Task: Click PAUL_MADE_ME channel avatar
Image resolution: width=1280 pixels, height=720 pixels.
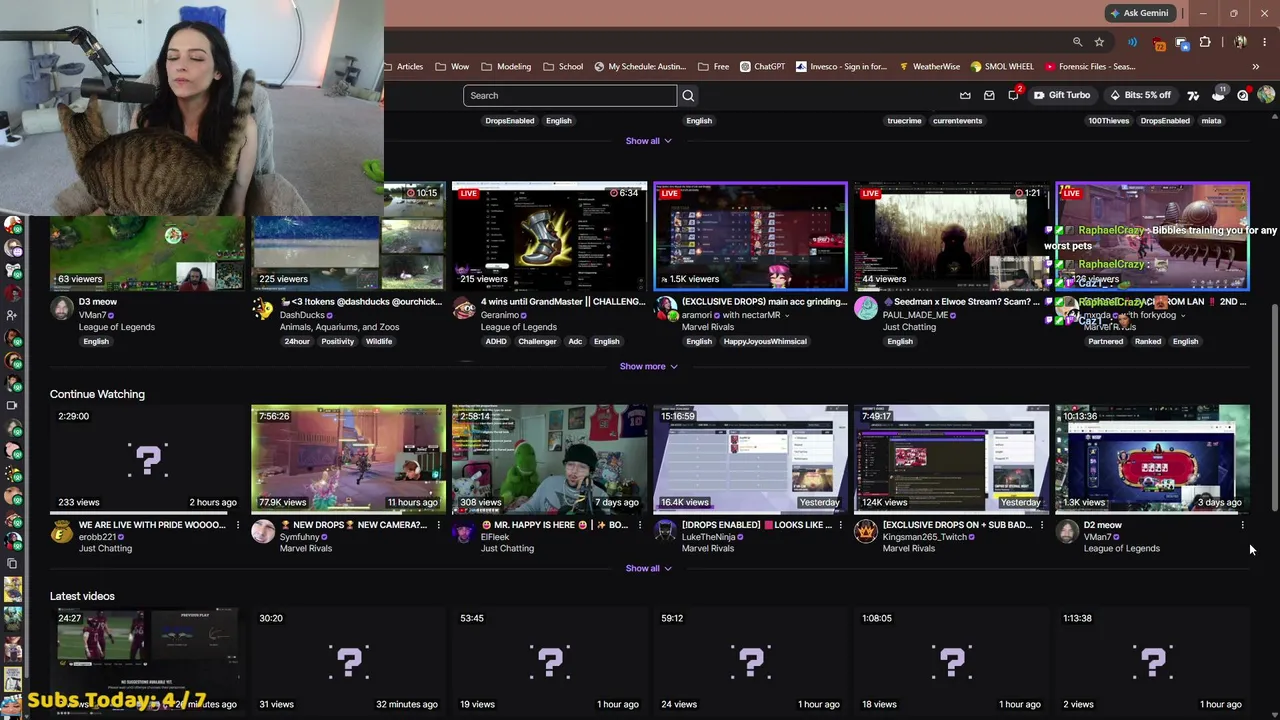Action: (x=866, y=308)
